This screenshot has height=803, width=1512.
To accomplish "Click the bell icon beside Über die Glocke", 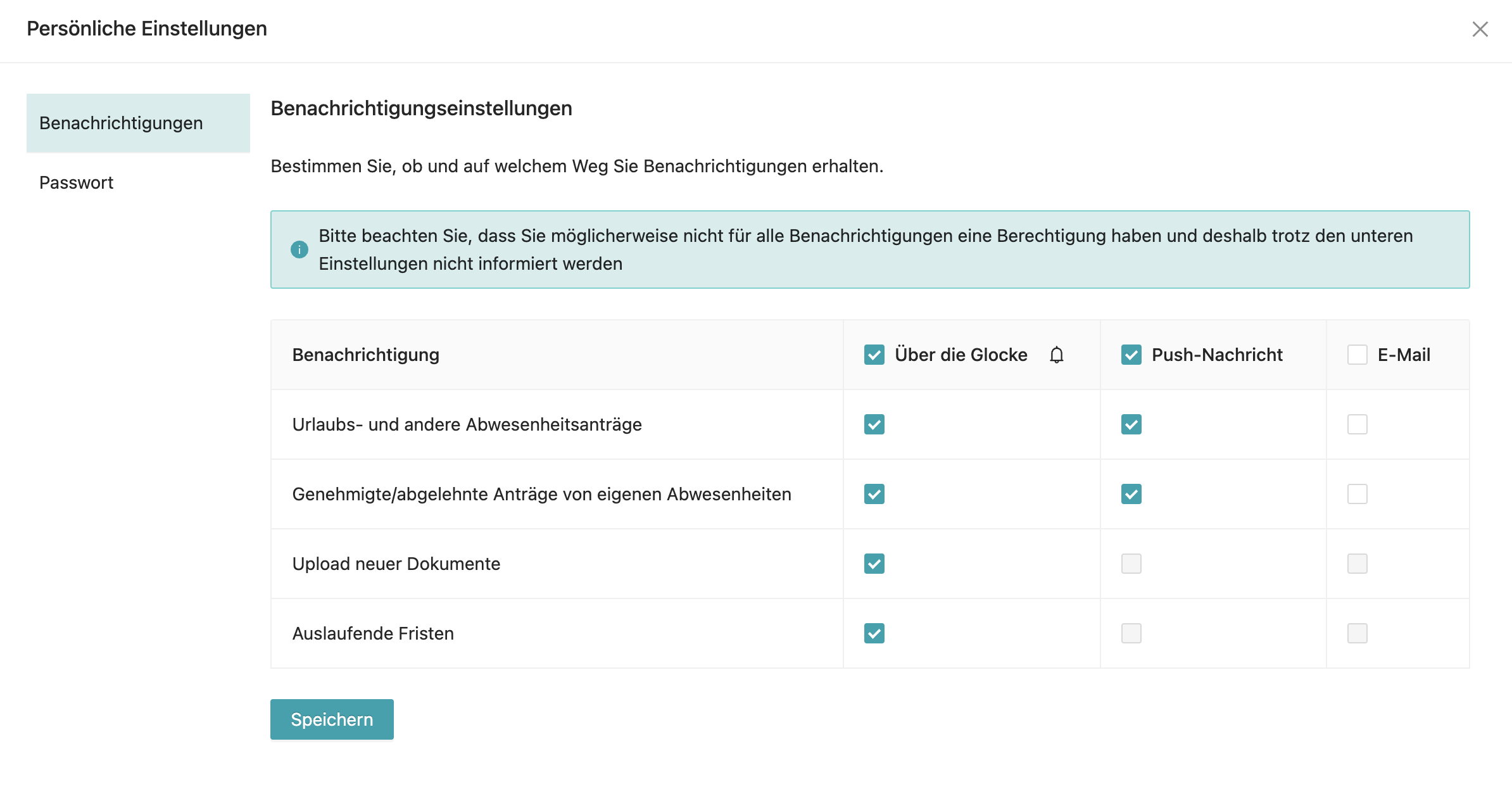I will pyautogui.click(x=1056, y=355).
